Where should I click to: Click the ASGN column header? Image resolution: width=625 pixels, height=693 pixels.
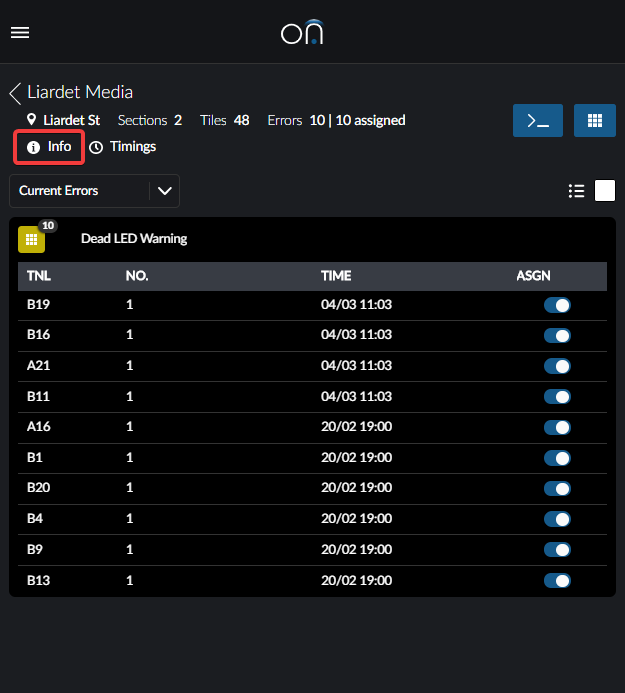(534, 276)
